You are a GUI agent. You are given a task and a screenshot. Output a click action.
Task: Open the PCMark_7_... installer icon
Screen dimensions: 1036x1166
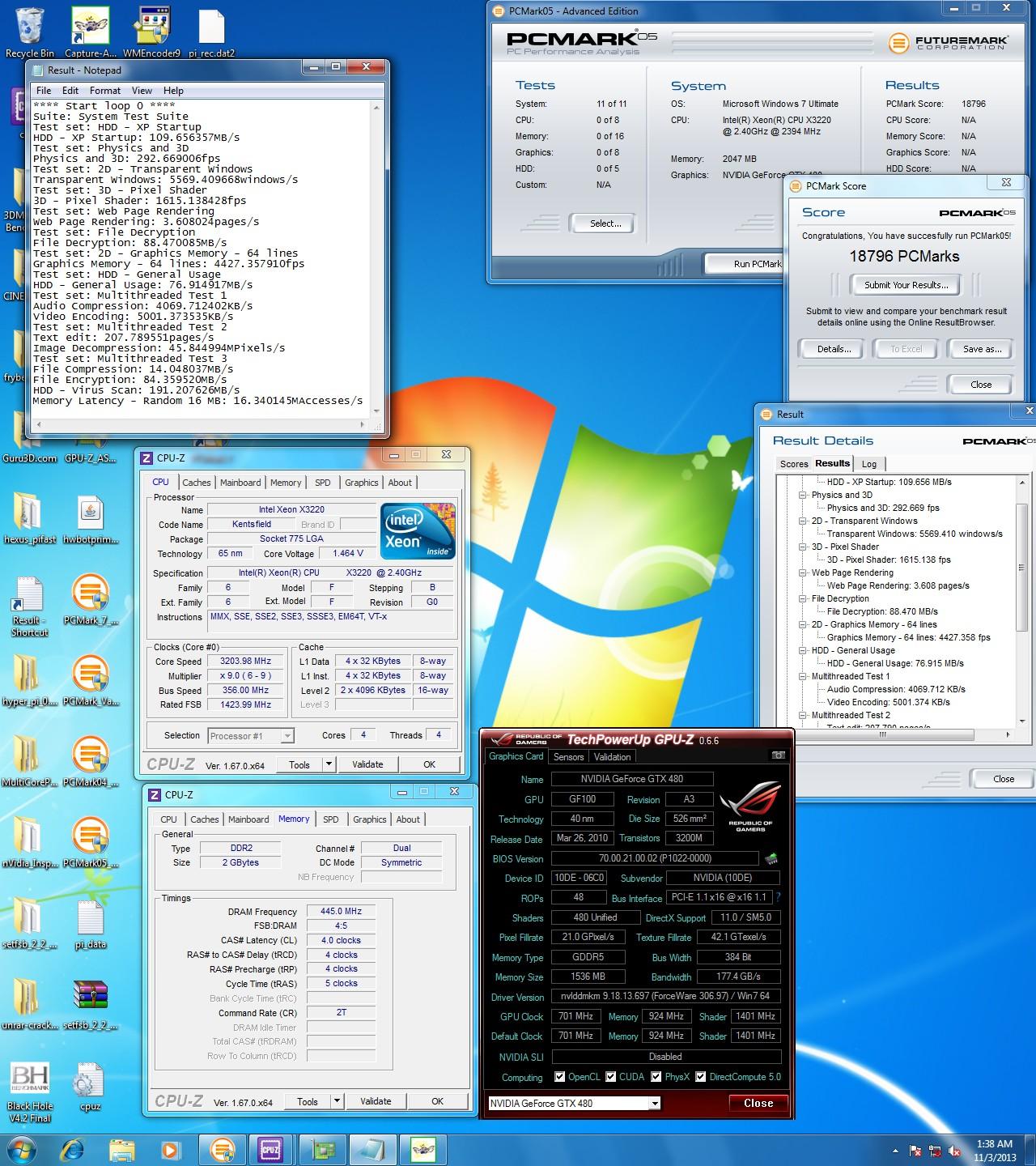(x=90, y=599)
